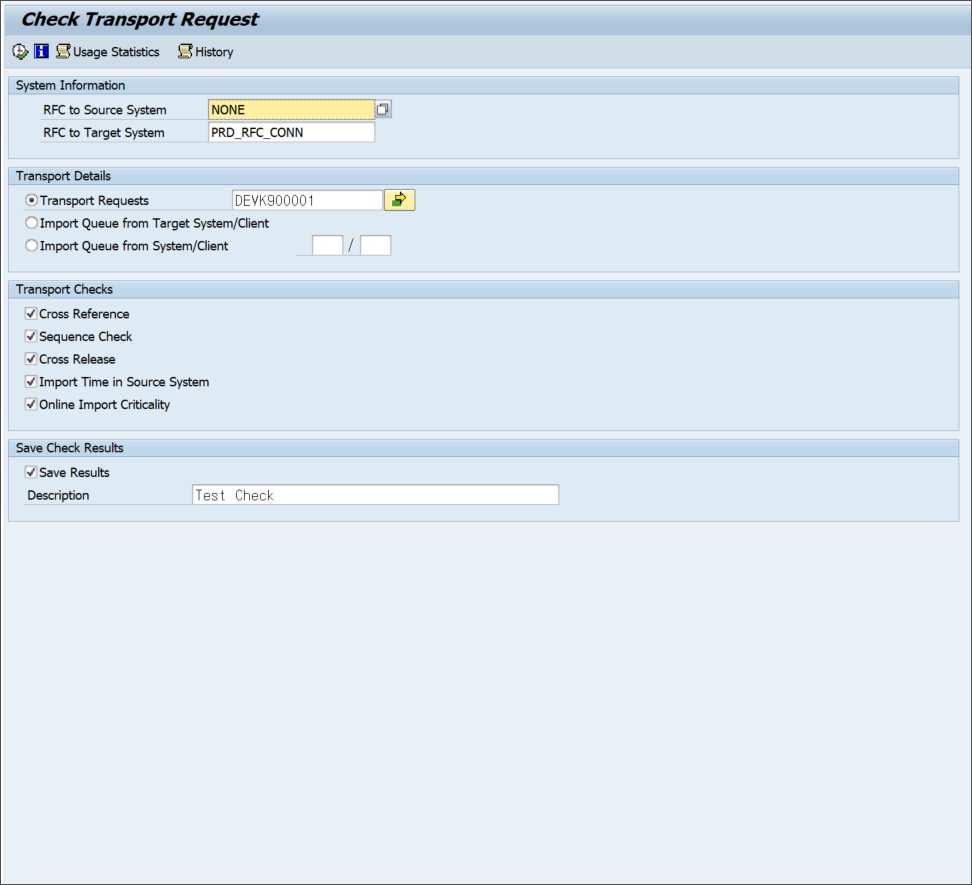
Task: Click the RFC to Target System field
Action: (291, 133)
